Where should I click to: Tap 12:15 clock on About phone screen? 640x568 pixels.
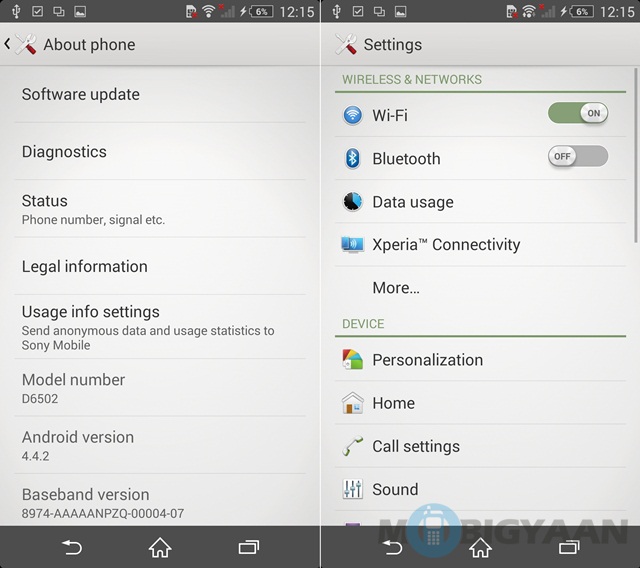297,11
